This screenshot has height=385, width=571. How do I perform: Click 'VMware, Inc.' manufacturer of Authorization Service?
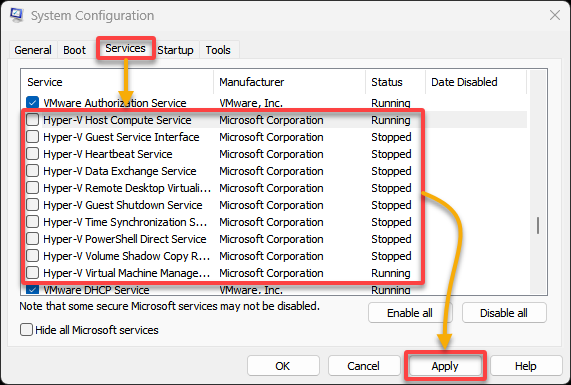coord(251,103)
